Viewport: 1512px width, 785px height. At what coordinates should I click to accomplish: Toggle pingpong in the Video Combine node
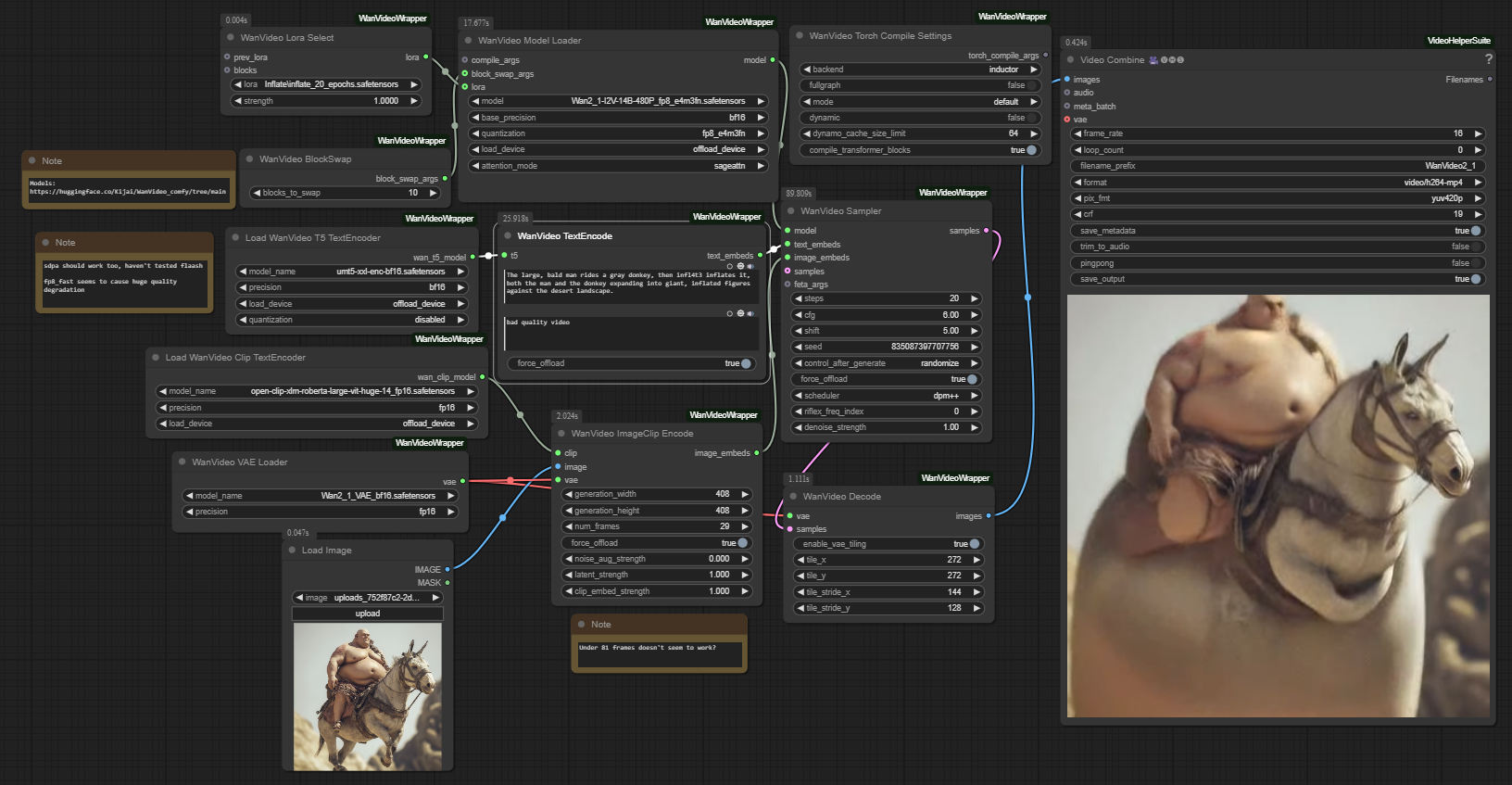[1475, 263]
